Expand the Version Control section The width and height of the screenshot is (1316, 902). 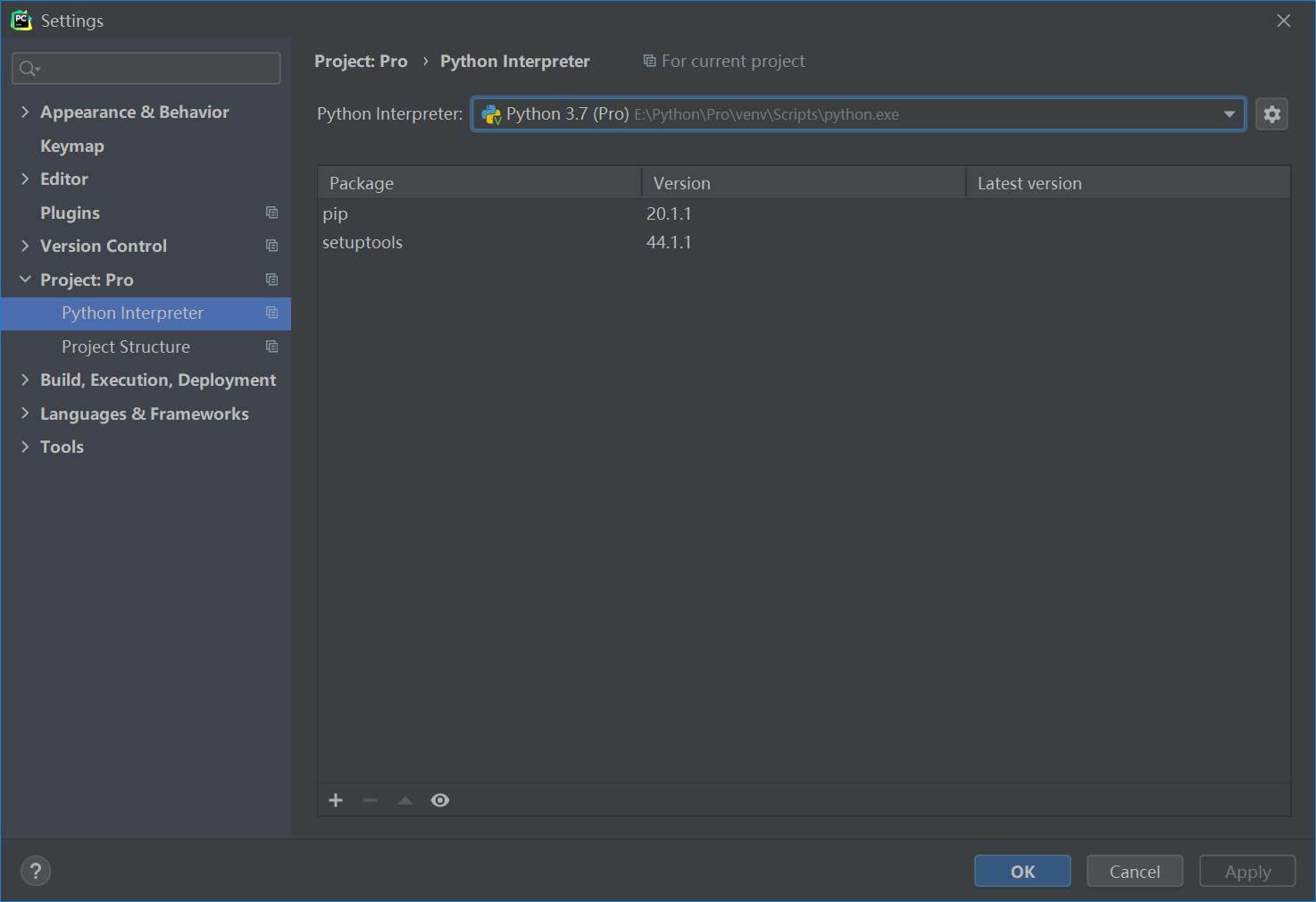[x=25, y=246]
